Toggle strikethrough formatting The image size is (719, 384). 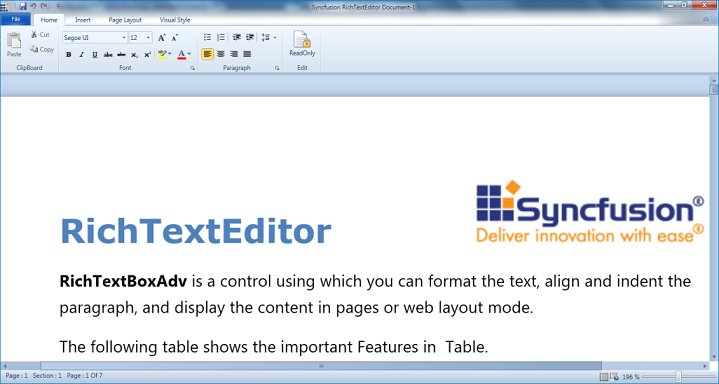click(108, 55)
